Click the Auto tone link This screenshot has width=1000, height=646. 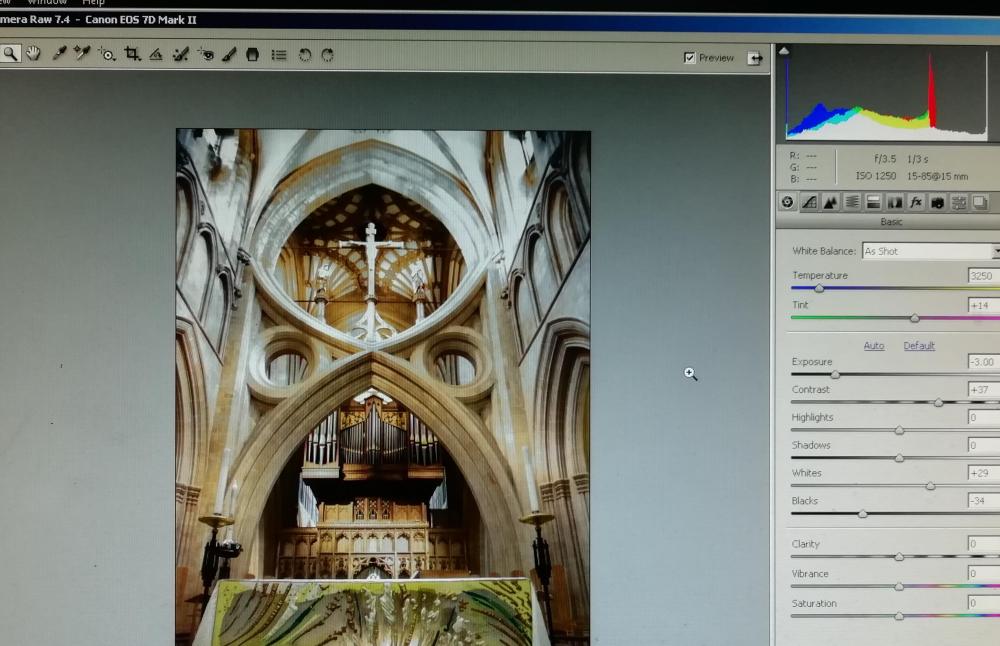point(874,346)
